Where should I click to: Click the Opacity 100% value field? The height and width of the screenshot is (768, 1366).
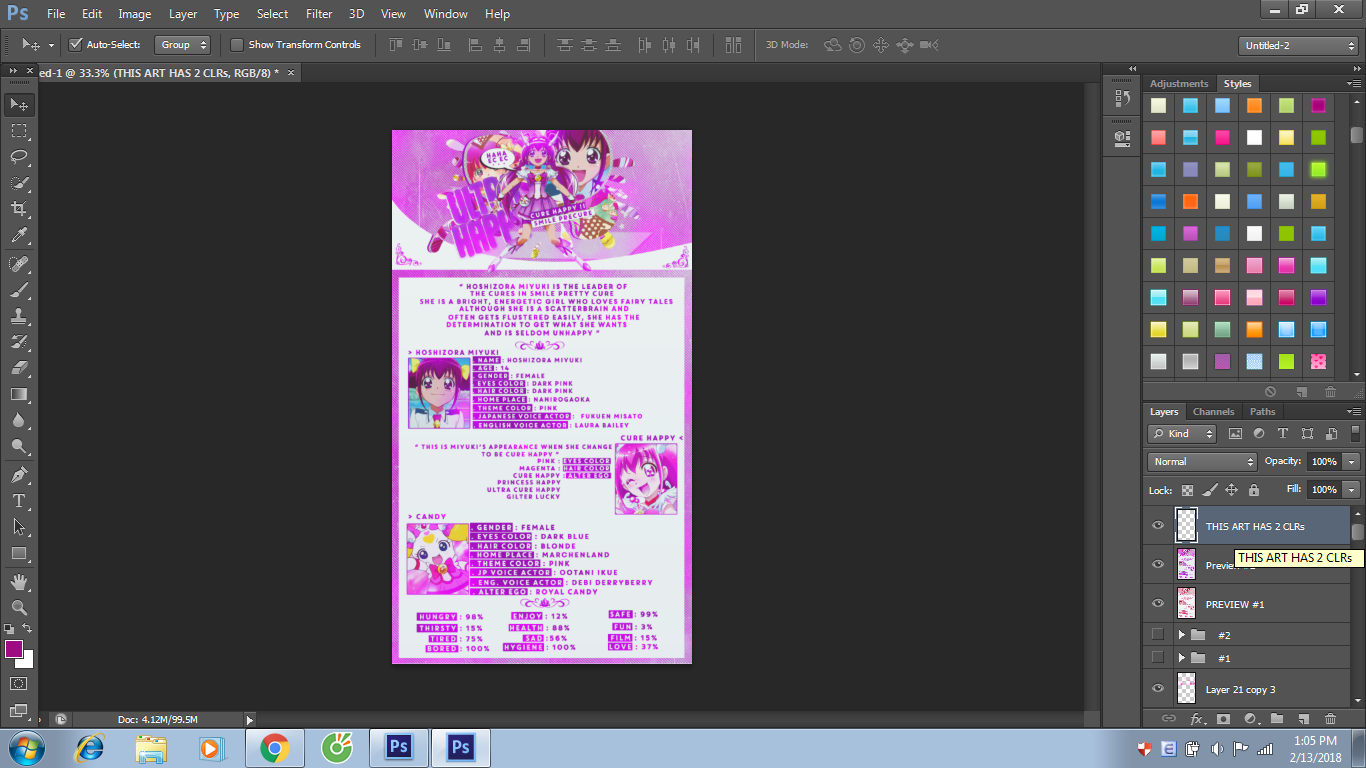(x=1324, y=462)
